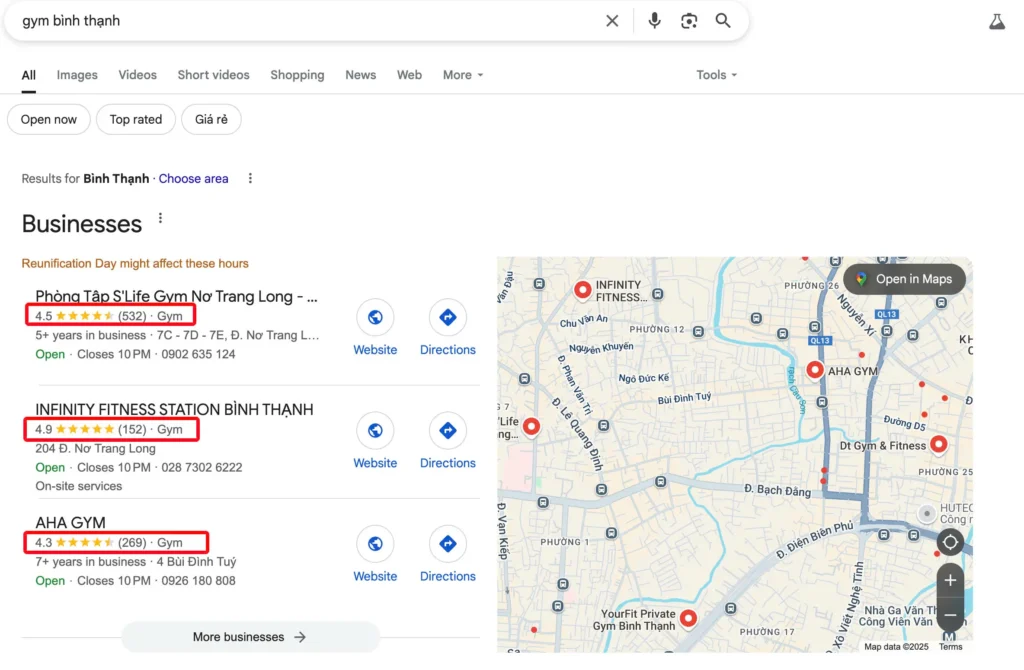The height and width of the screenshot is (670, 1024).
Task: Start voice search with microphone icon
Action: 654,21
